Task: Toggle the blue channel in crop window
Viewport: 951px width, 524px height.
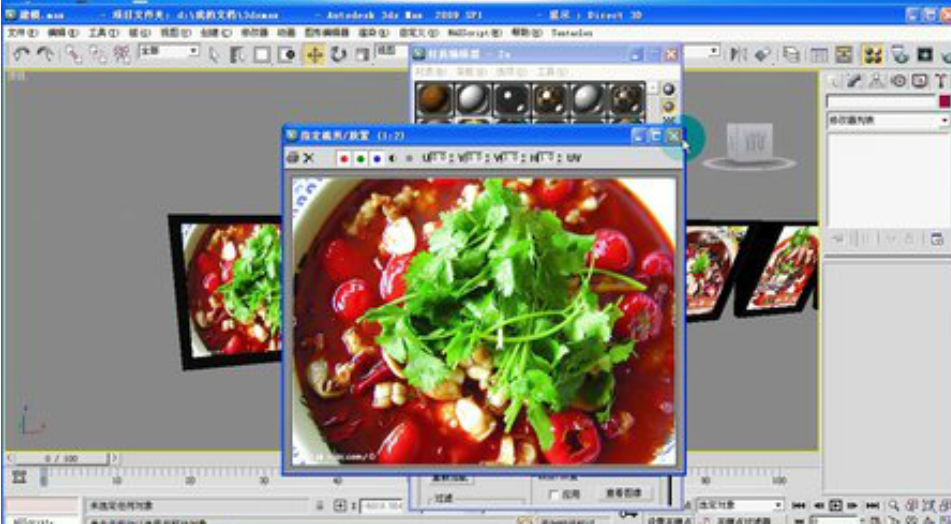Action: pos(377,158)
